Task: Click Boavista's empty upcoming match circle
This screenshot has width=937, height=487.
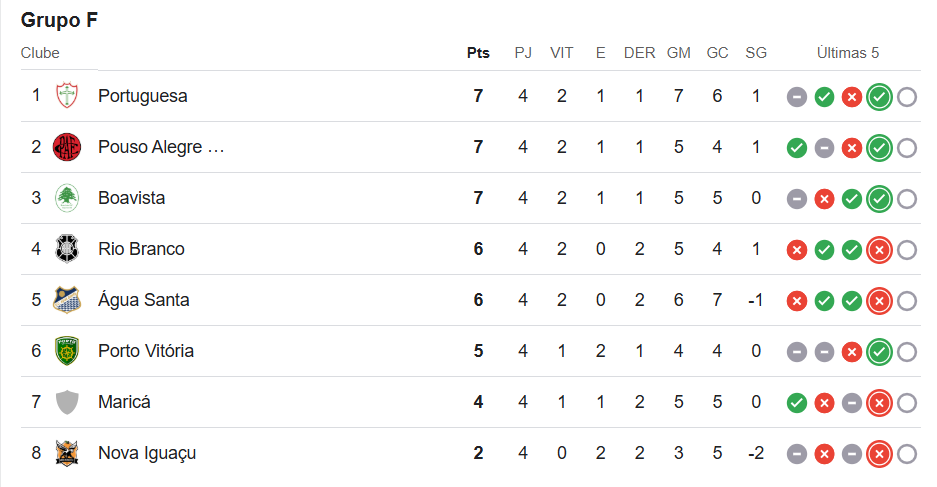Action: (907, 199)
